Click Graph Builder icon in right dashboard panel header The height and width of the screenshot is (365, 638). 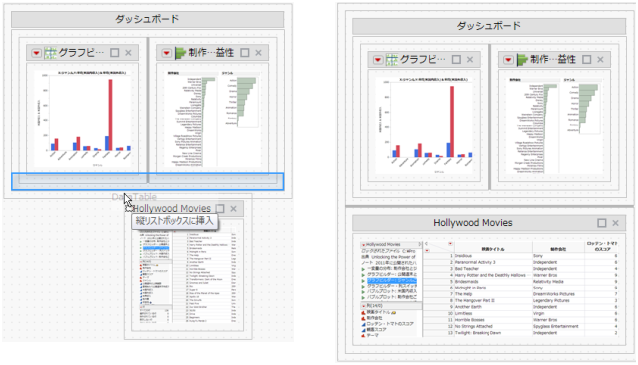point(392,60)
